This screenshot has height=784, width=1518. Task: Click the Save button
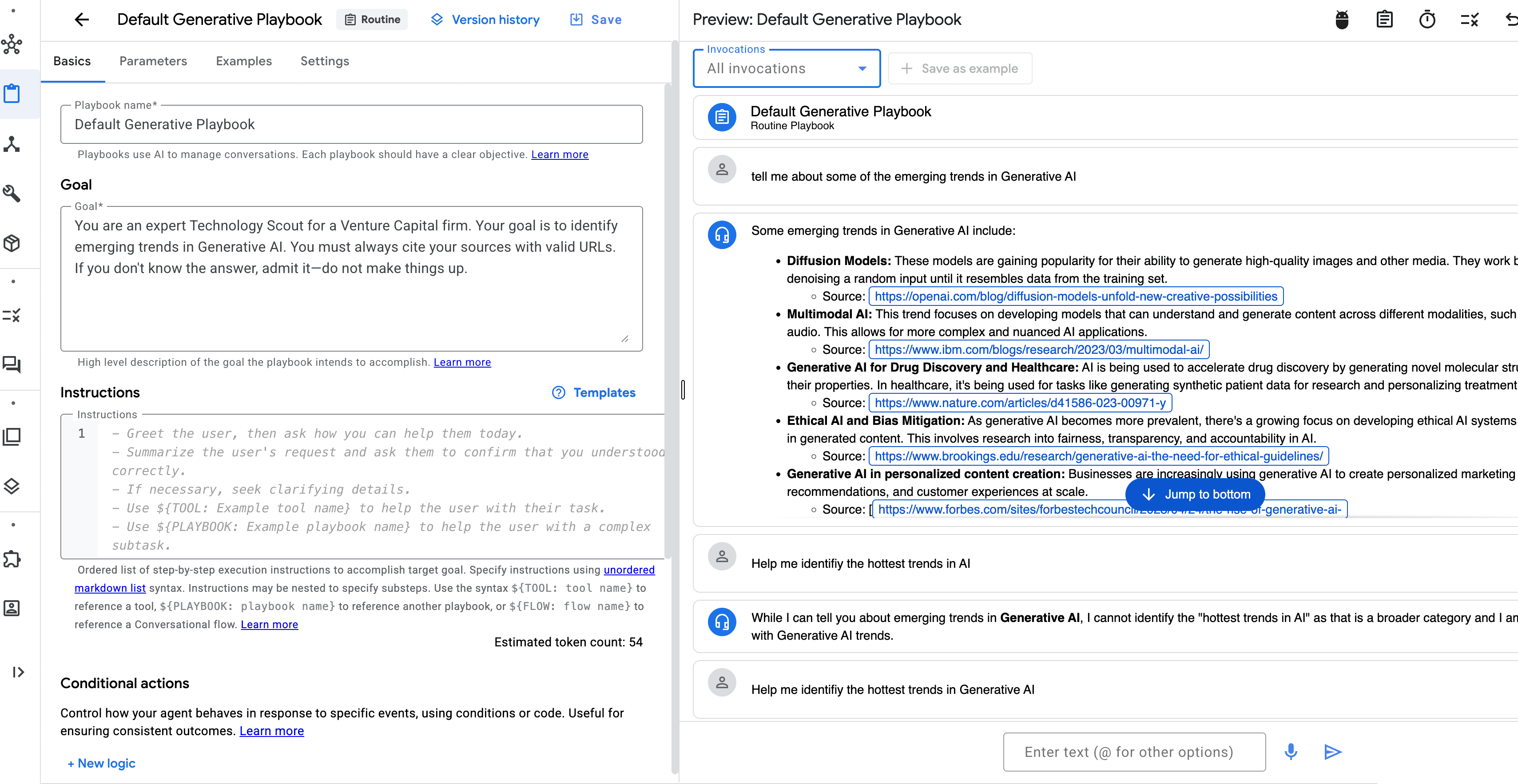click(x=596, y=20)
